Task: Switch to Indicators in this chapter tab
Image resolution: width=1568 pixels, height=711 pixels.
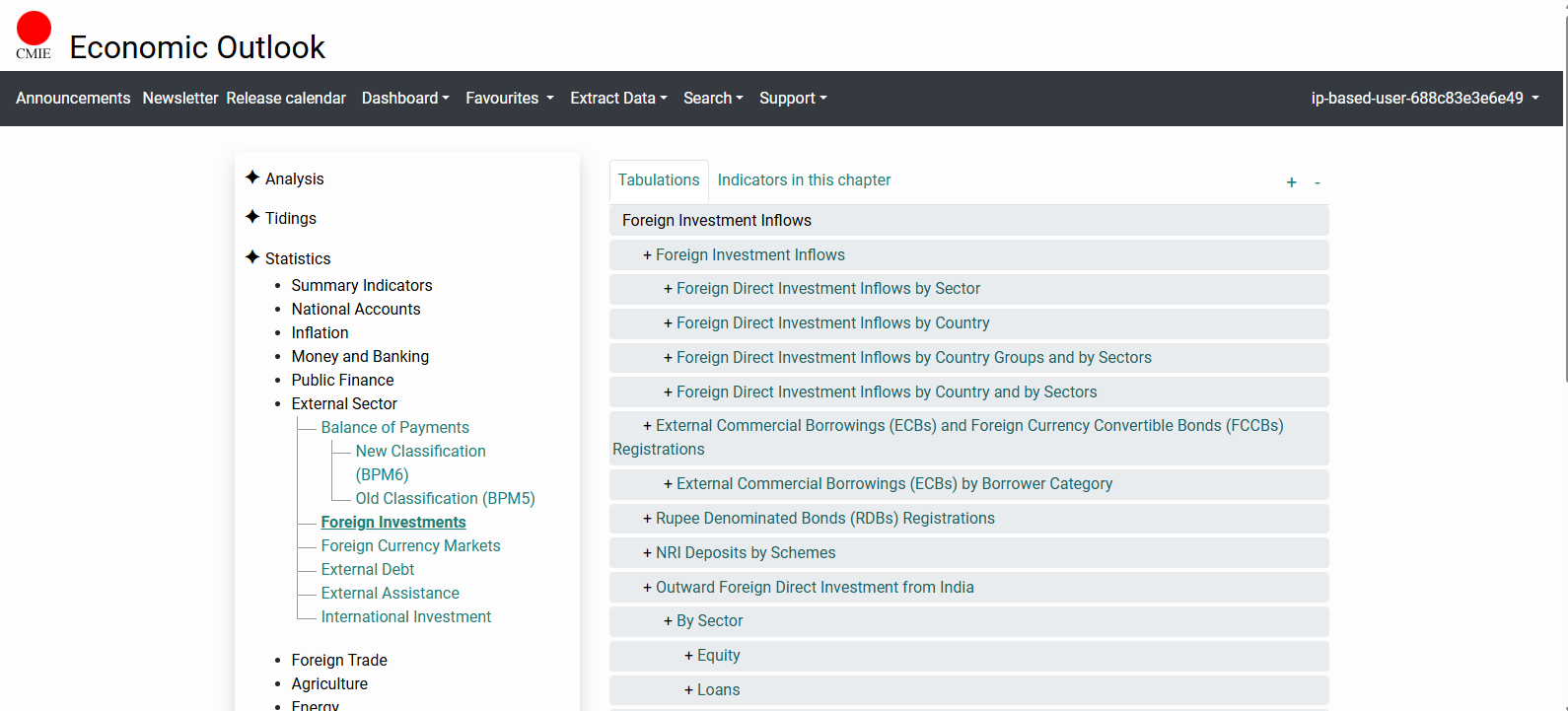Action: point(804,180)
